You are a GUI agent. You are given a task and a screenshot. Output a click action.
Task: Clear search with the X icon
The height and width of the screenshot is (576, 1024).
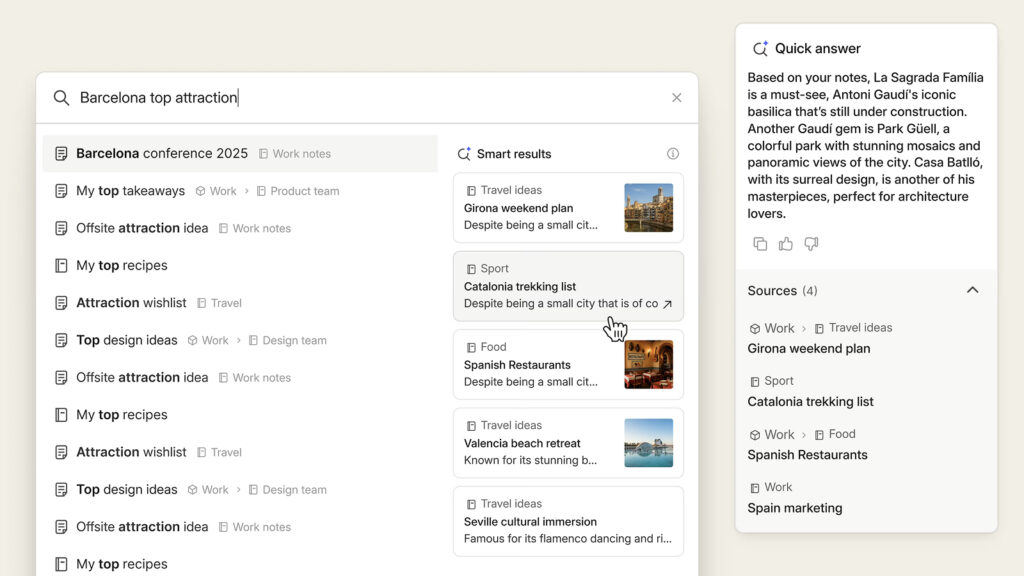677,98
